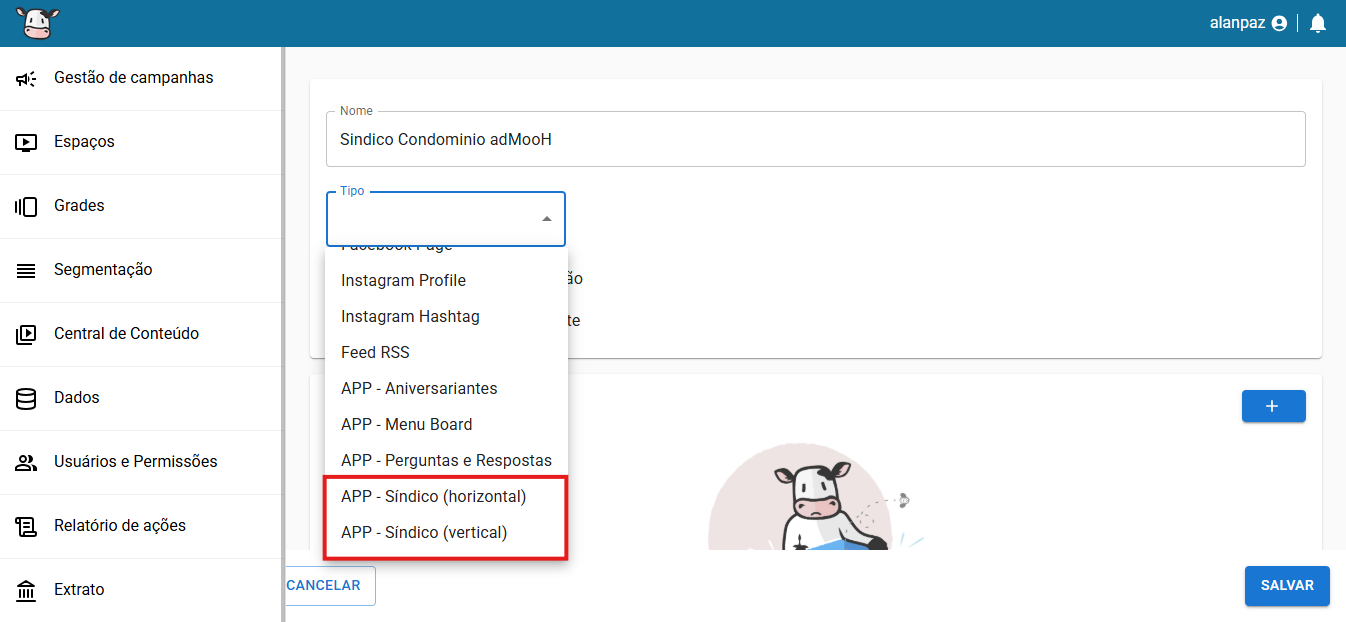
Task: Click the SALVAR button
Action: click(1287, 586)
